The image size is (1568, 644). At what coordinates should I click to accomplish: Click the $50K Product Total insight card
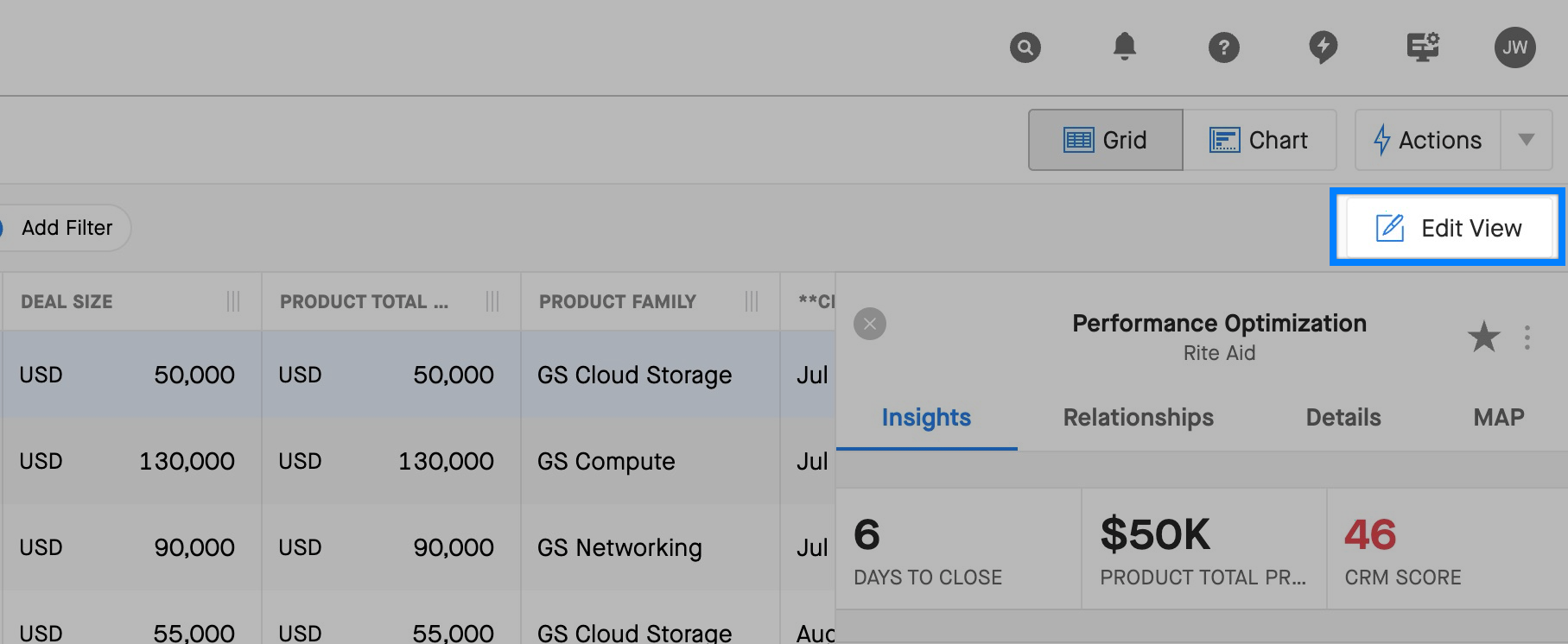tap(1204, 549)
